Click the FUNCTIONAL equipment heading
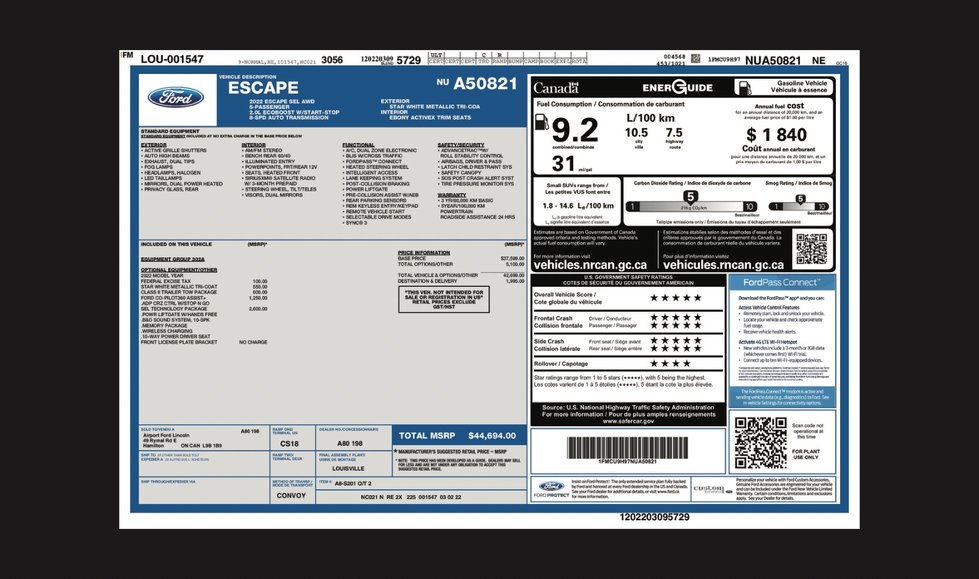This screenshot has width=979, height=579. click(358, 145)
